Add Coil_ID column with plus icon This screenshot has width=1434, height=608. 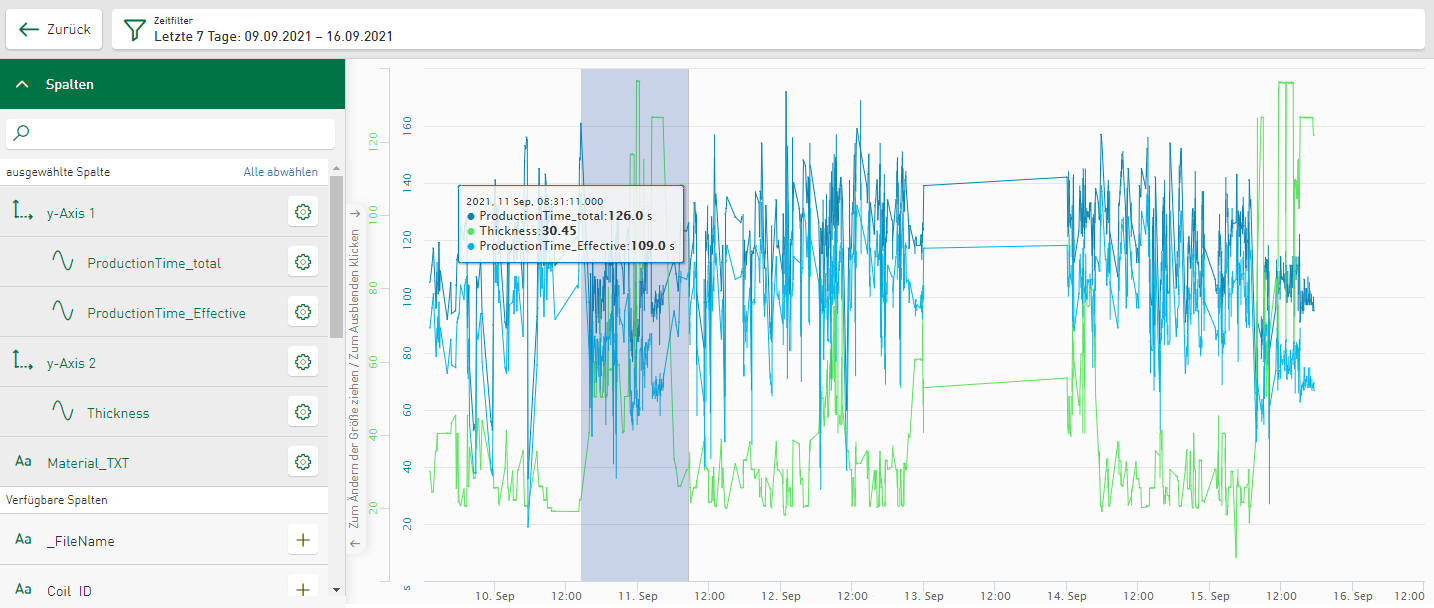click(x=303, y=590)
